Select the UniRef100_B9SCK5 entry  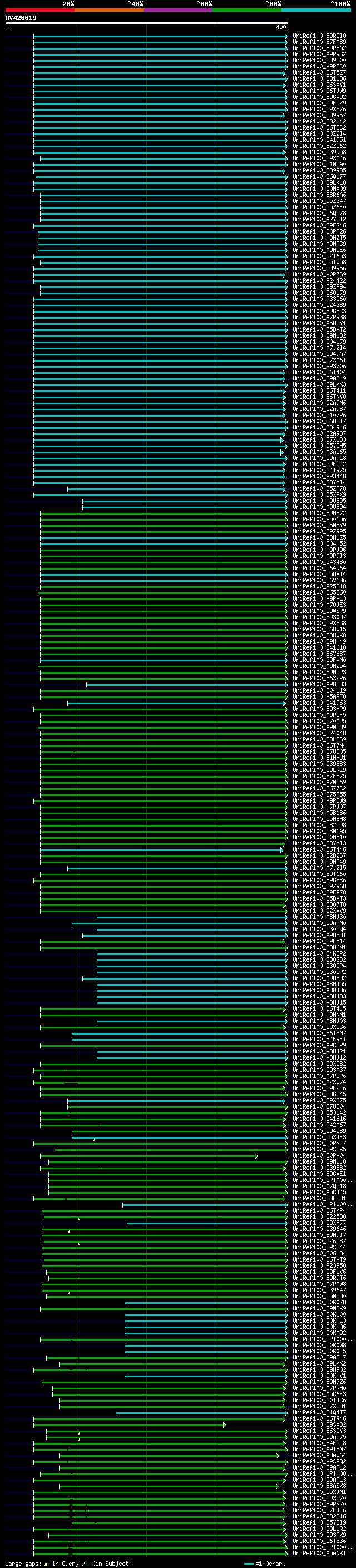point(319,1149)
